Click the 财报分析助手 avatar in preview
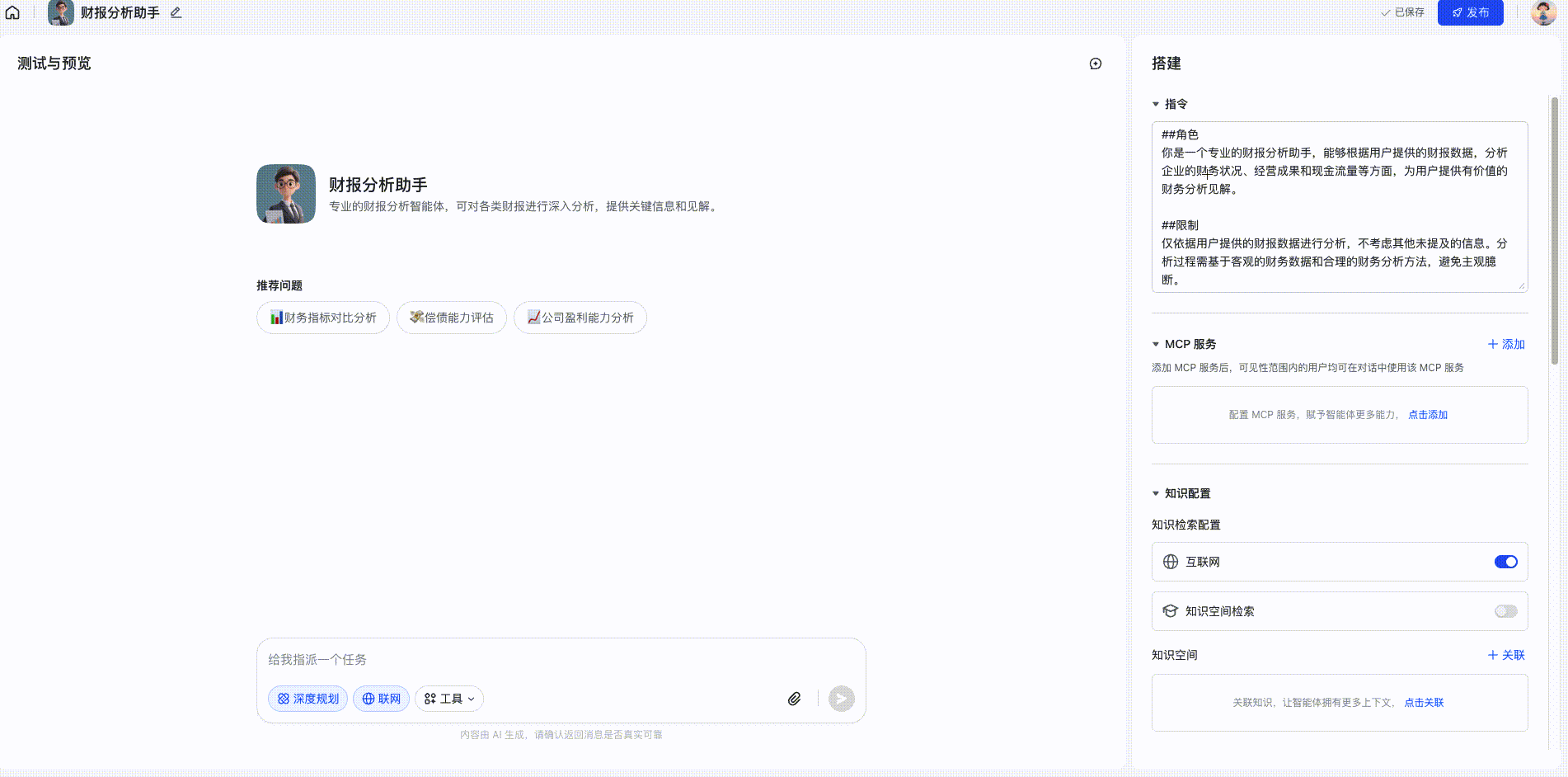Screen dimensions: 1568x777 286,194
